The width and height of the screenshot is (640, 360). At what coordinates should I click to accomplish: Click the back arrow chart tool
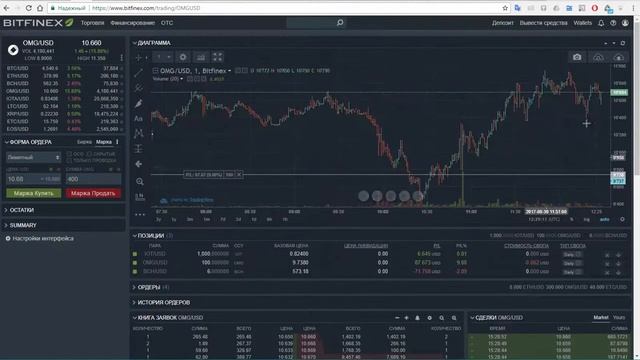[139, 164]
